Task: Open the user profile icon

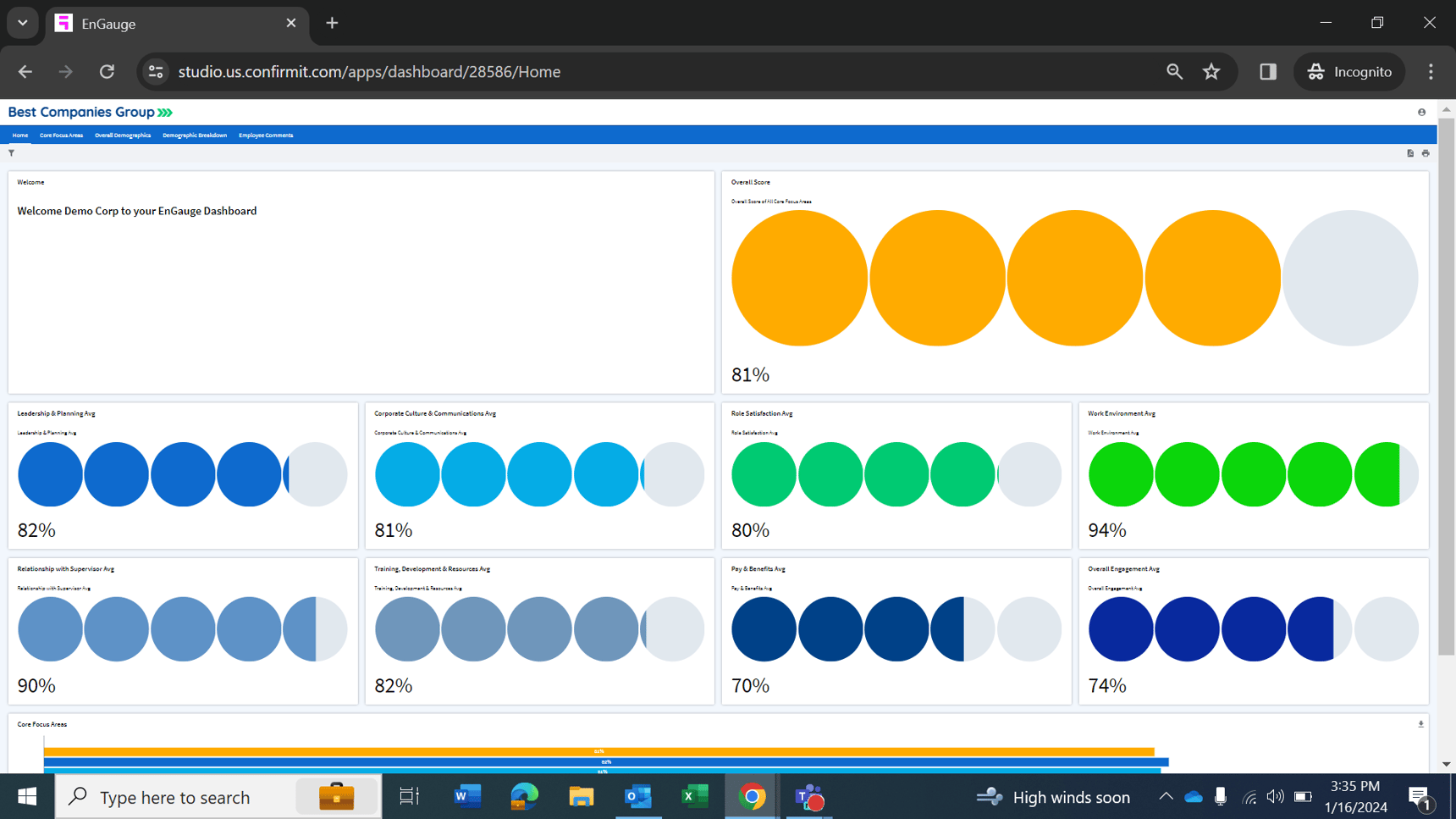Action: pyautogui.click(x=1421, y=111)
